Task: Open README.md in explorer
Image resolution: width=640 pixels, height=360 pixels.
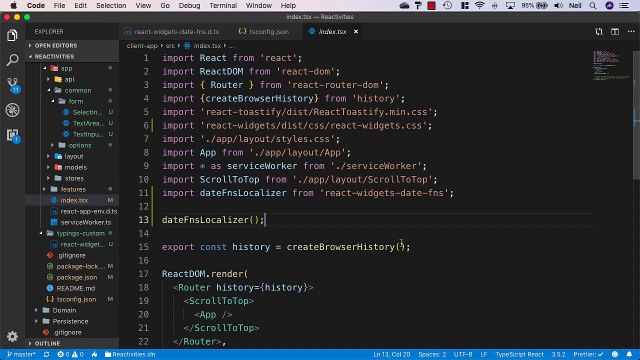Action: 72,288
